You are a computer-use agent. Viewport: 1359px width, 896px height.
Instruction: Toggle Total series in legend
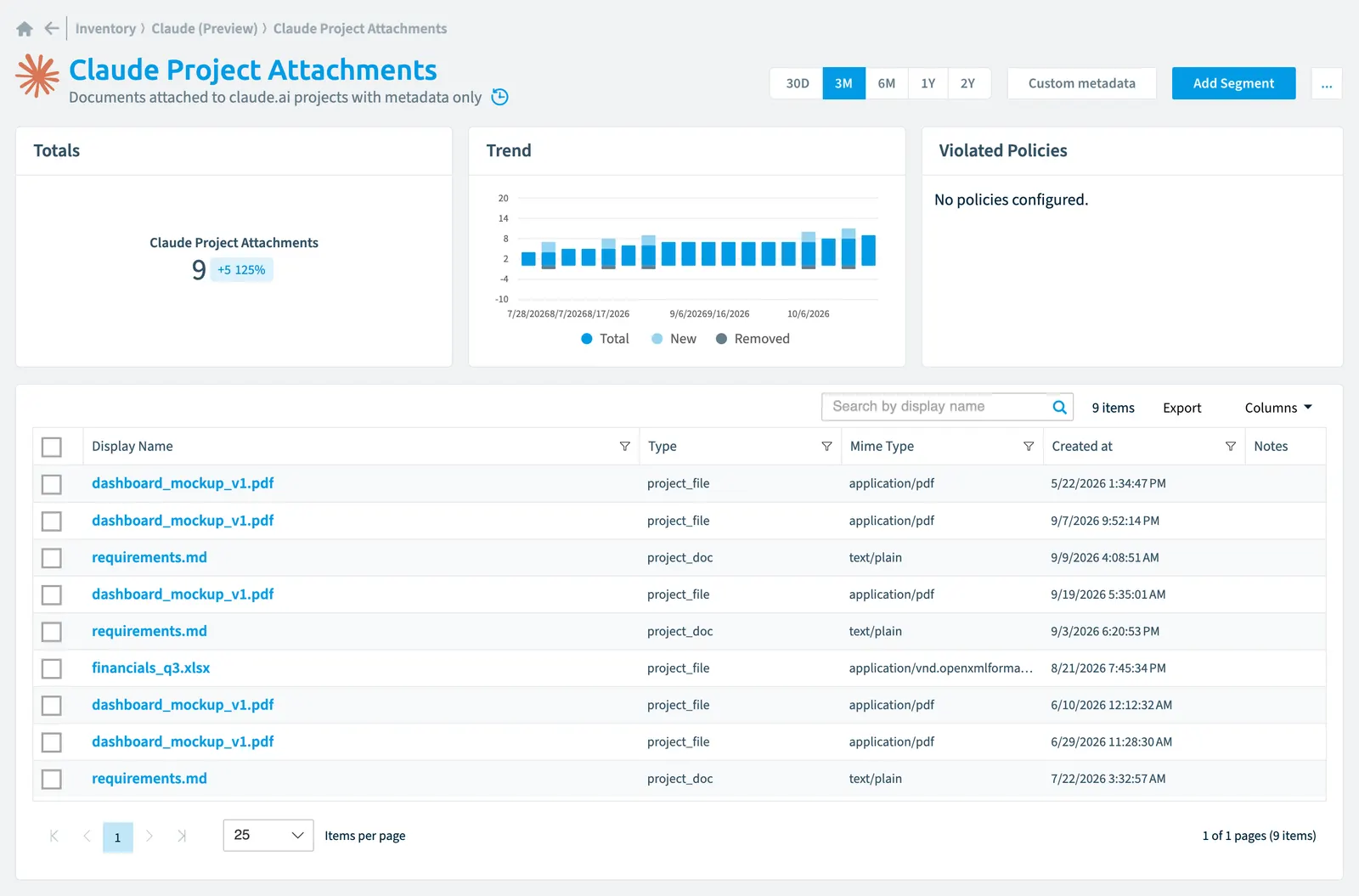click(605, 339)
